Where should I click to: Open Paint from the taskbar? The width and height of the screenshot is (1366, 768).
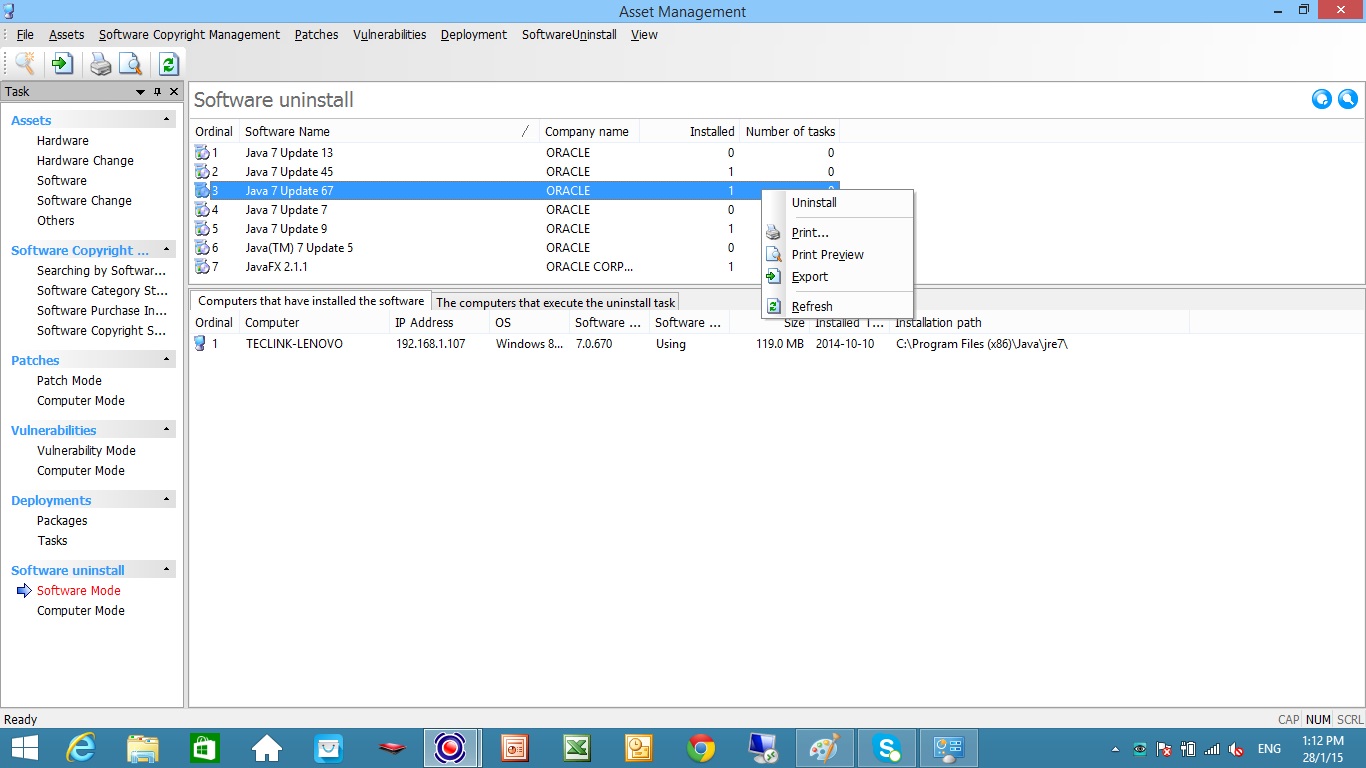click(825, 748)
